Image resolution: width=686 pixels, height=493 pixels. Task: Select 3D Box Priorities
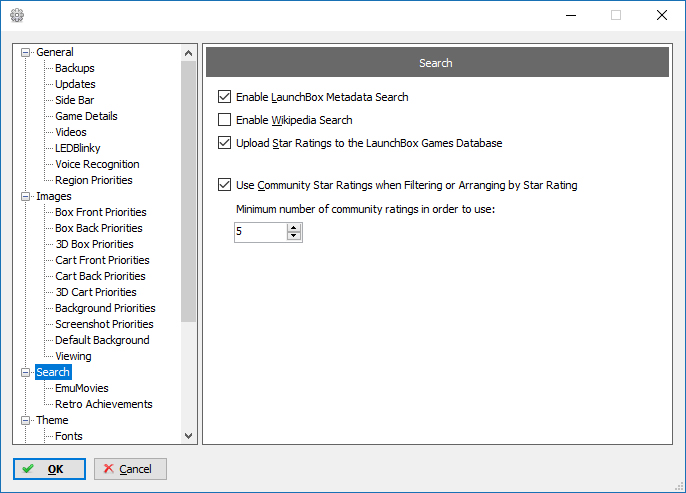point(94,244)
